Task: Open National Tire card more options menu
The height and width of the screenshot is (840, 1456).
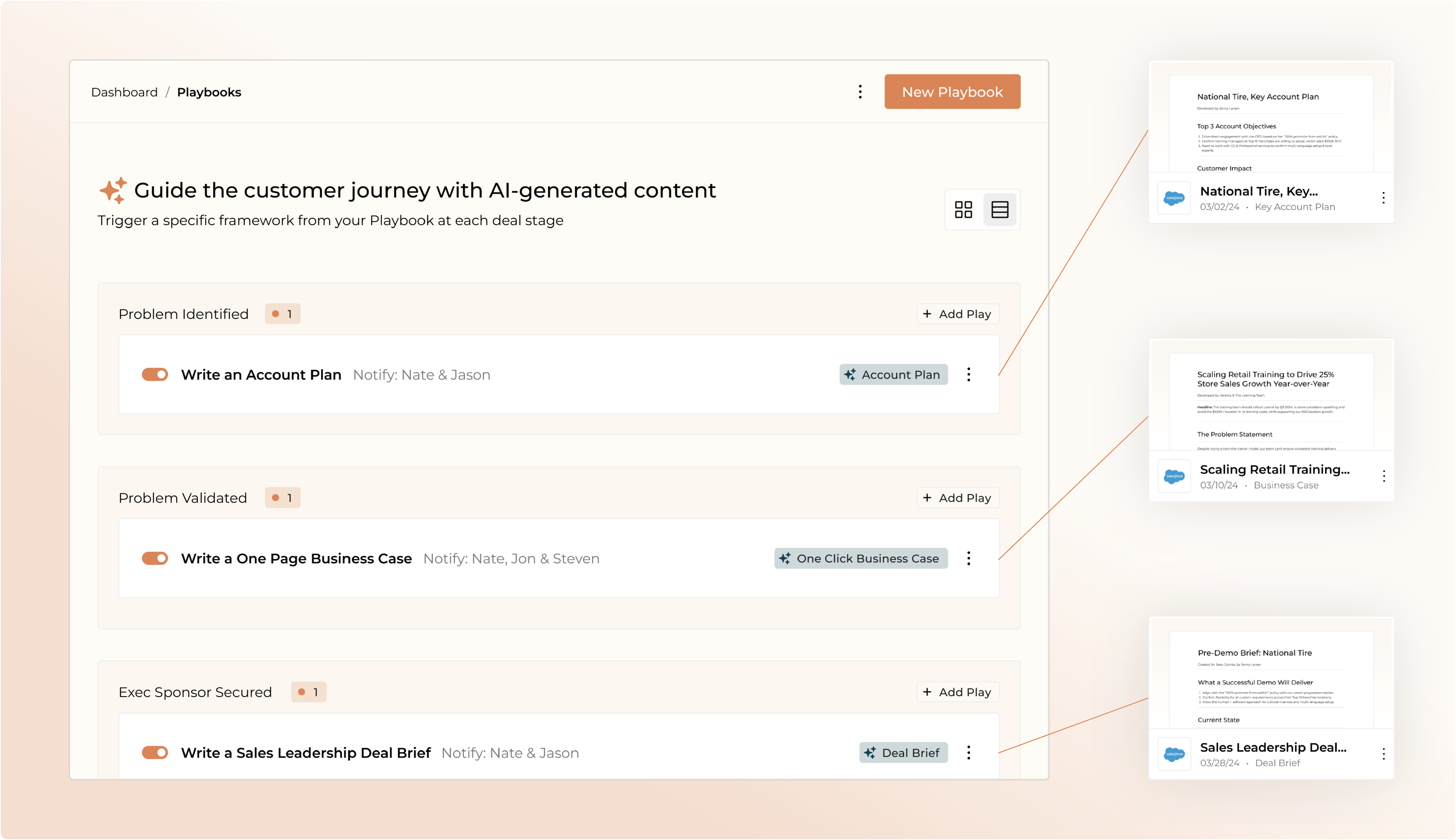Action: click(x=1383, y=198)
